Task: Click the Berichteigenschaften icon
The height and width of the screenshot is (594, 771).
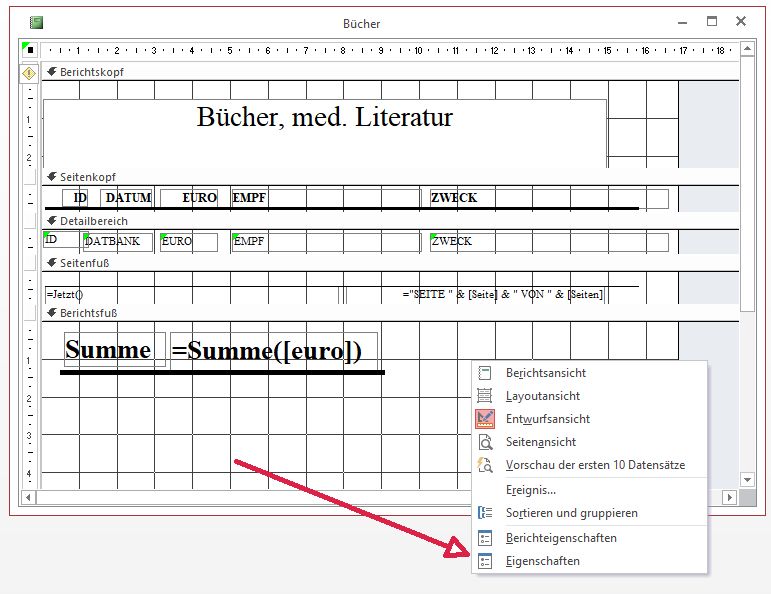Action: (485, 538)
